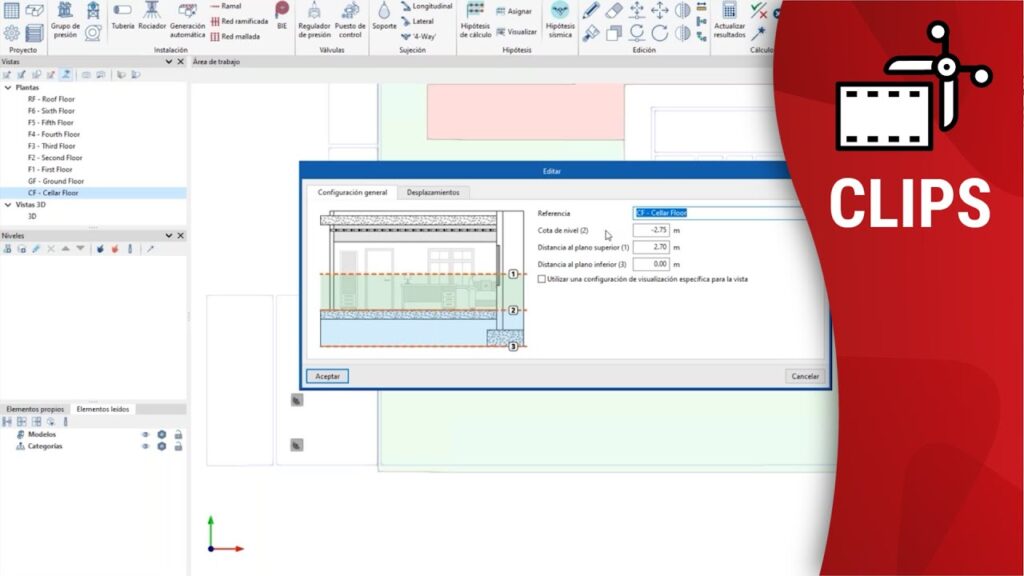Viewport: 1024px width, 576px height.
Task: Toggle lock icon for Categorías
Action: click(x=178, y=447)
